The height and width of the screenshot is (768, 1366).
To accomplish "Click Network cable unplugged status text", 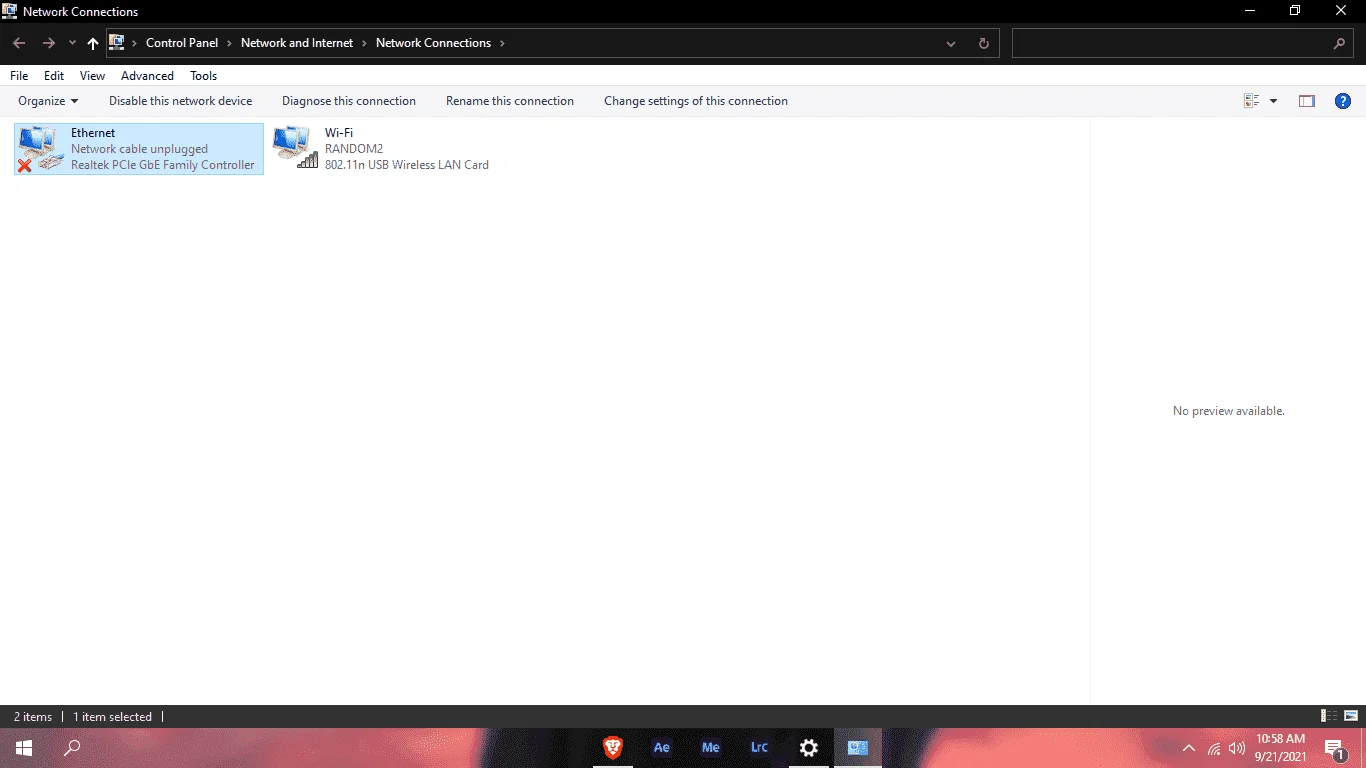I will (x=139, y=149).
